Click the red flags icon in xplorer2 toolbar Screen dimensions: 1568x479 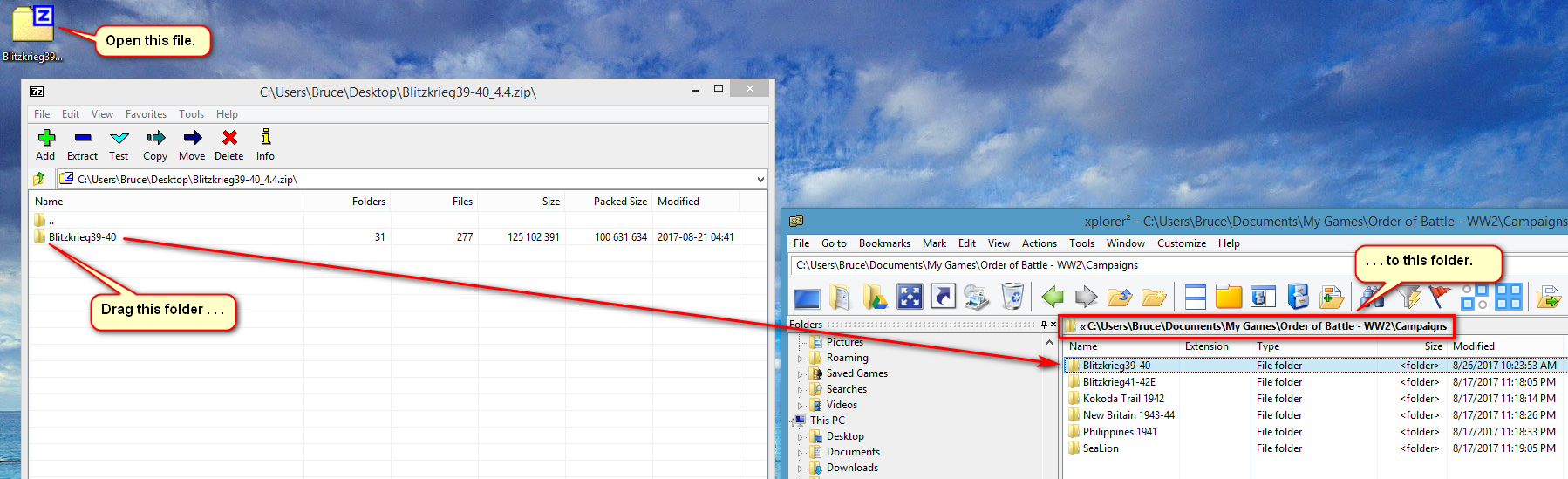click(x=1440, y=298)
